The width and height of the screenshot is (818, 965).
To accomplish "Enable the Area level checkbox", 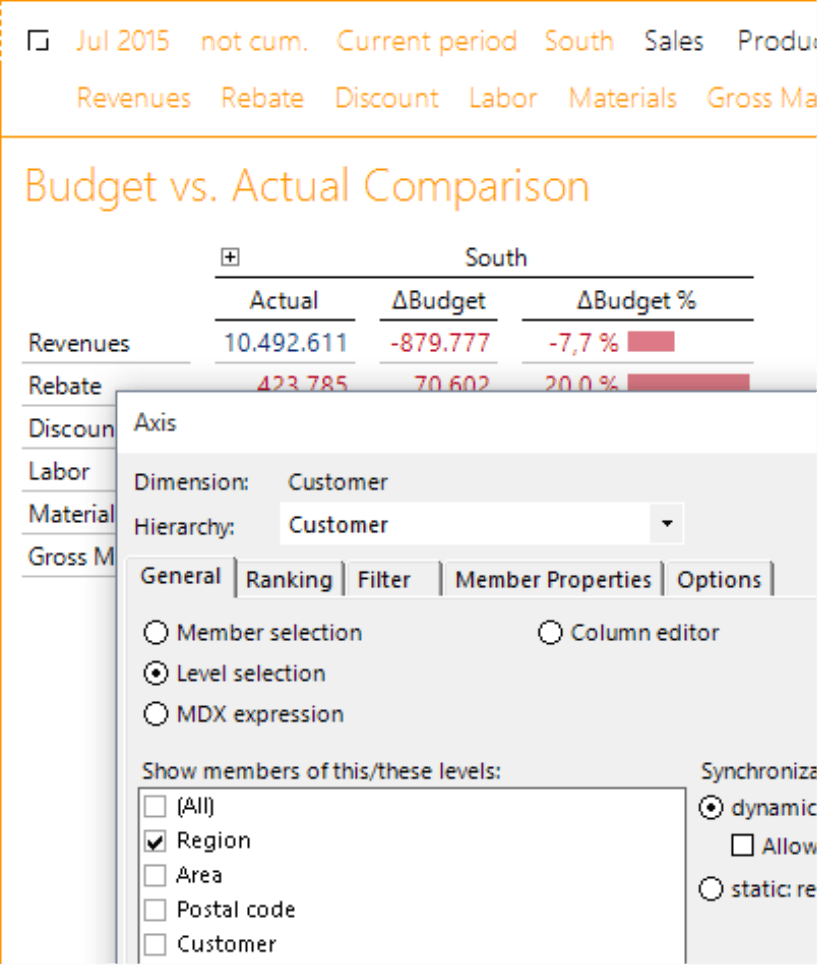I will tap(155, 876).
